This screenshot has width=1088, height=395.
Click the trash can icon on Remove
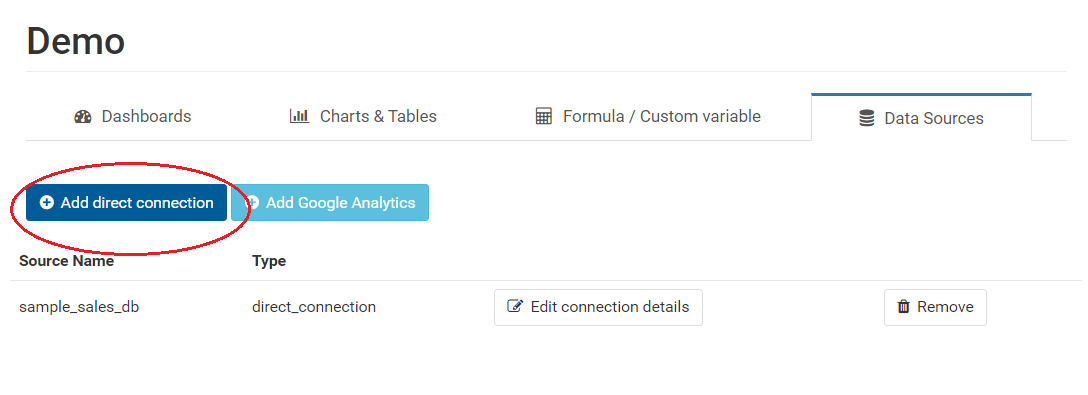(x=903, y=307)
